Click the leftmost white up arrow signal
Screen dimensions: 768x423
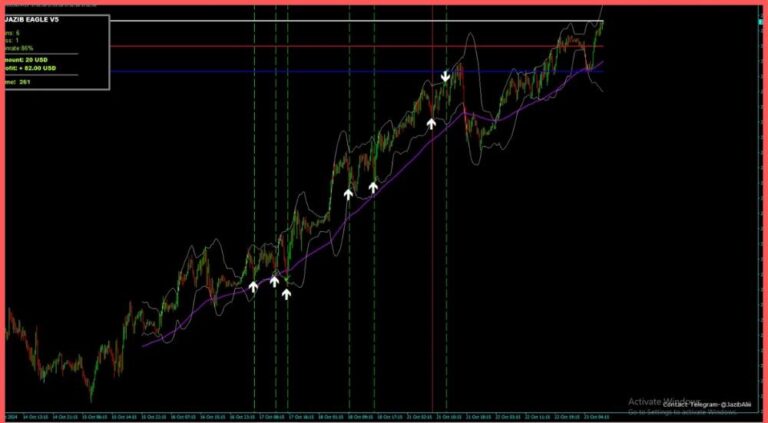tap(253, 286)
